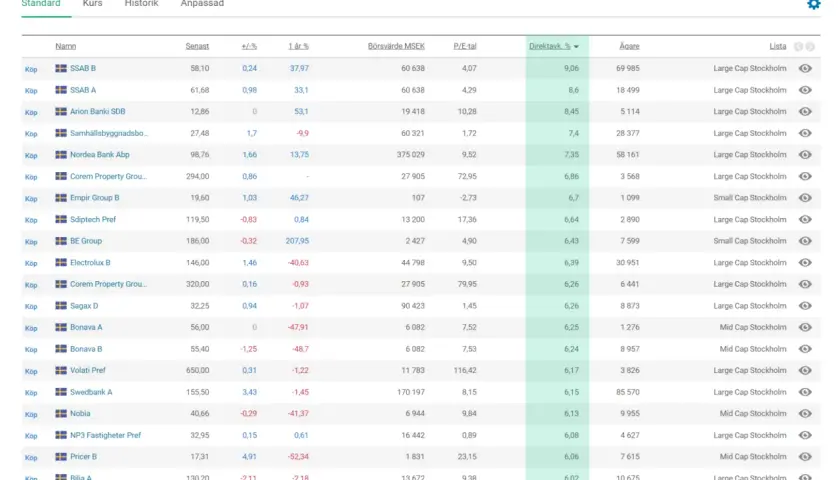Open Corem Property row priced 320,00
Screen dimensions: 840x480
pyautogui.click(x=108, y=284)
